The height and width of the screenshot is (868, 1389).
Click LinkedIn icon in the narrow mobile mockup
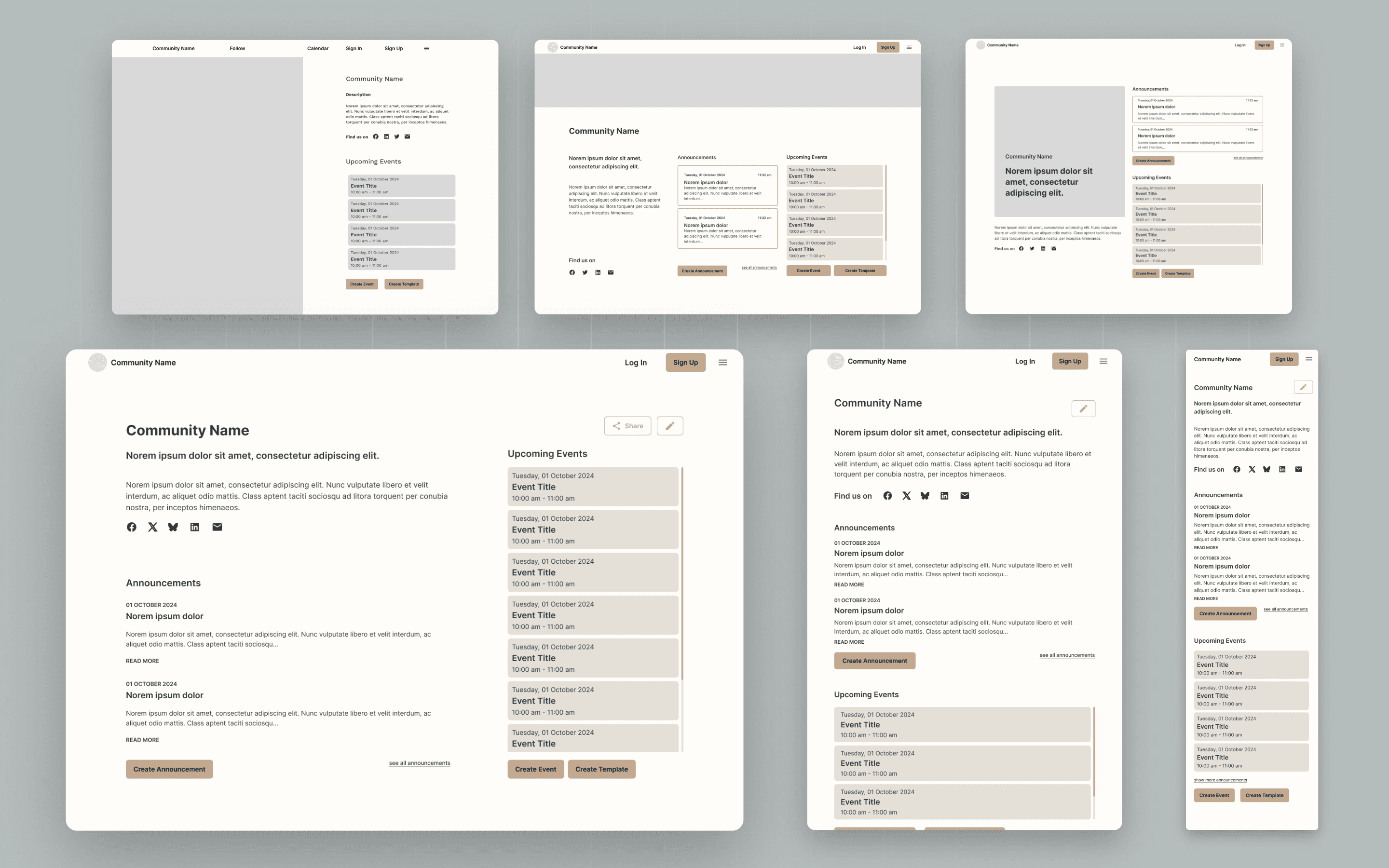pos(1282,470)
